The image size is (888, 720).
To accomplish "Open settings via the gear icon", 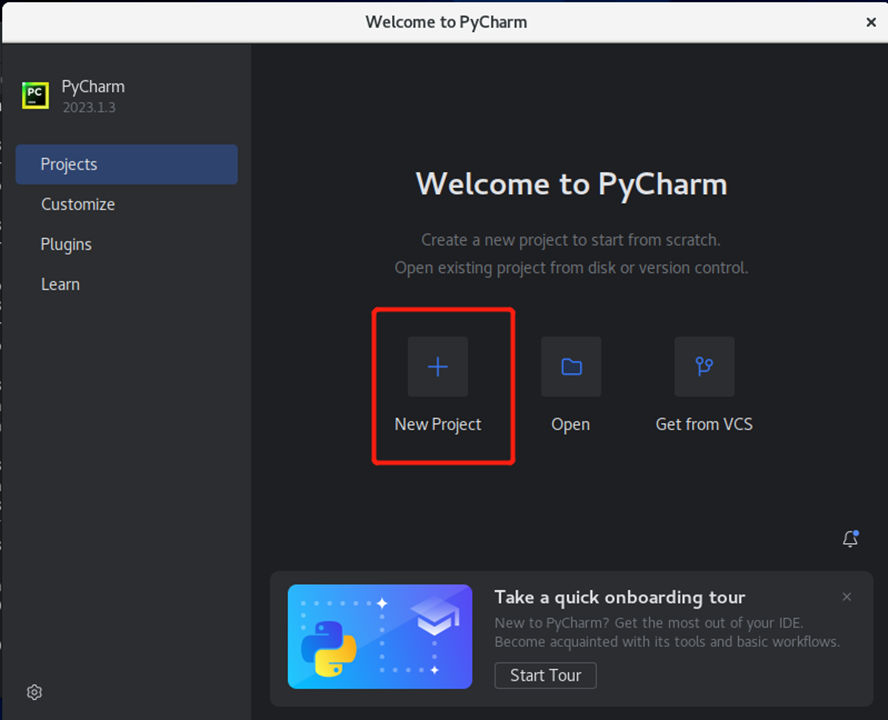I will (35, 692).
